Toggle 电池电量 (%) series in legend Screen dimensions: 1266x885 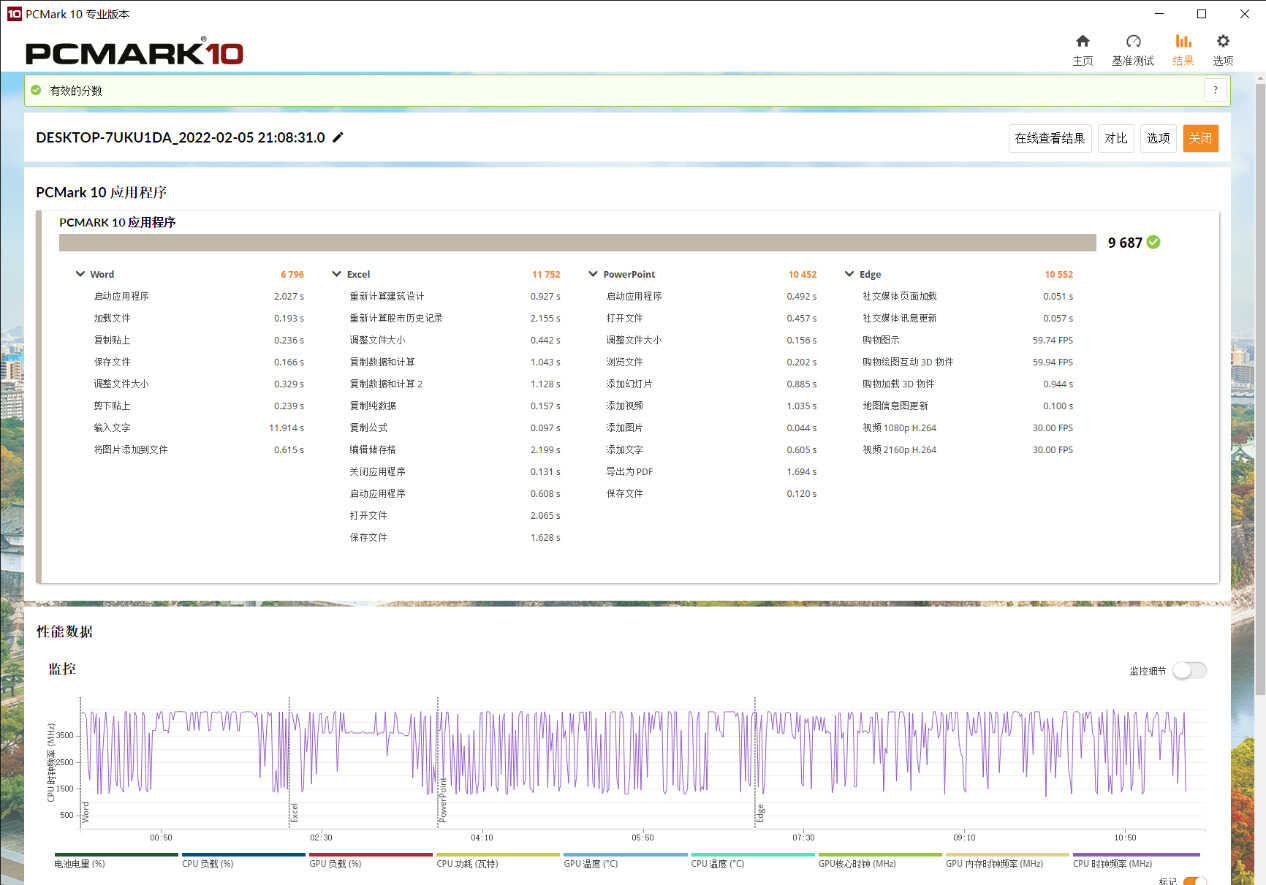[x=116, y=859]
